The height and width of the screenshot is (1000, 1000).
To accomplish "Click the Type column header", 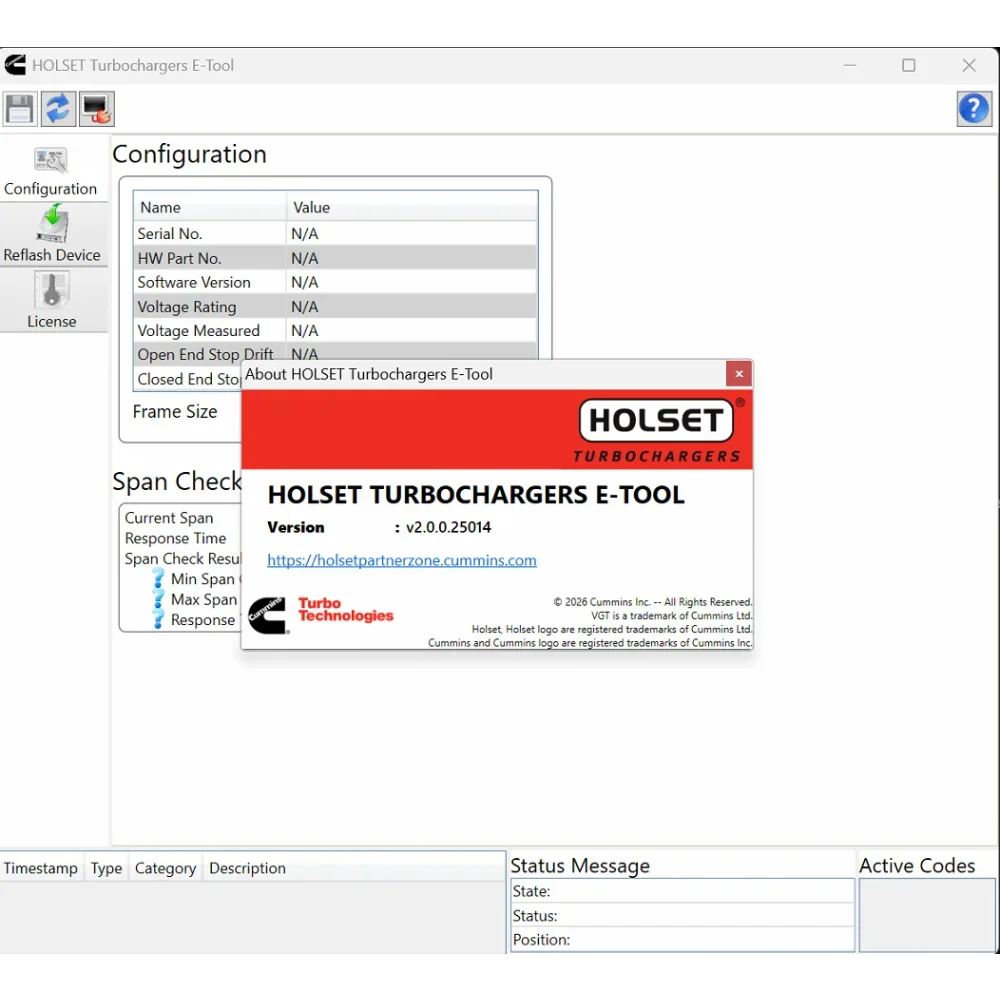I will [106, 868].
